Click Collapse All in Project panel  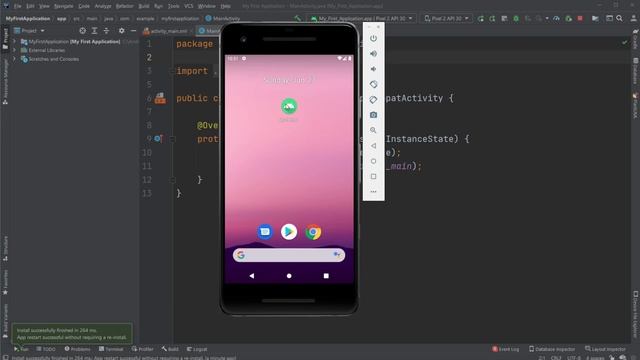[106, 31]
